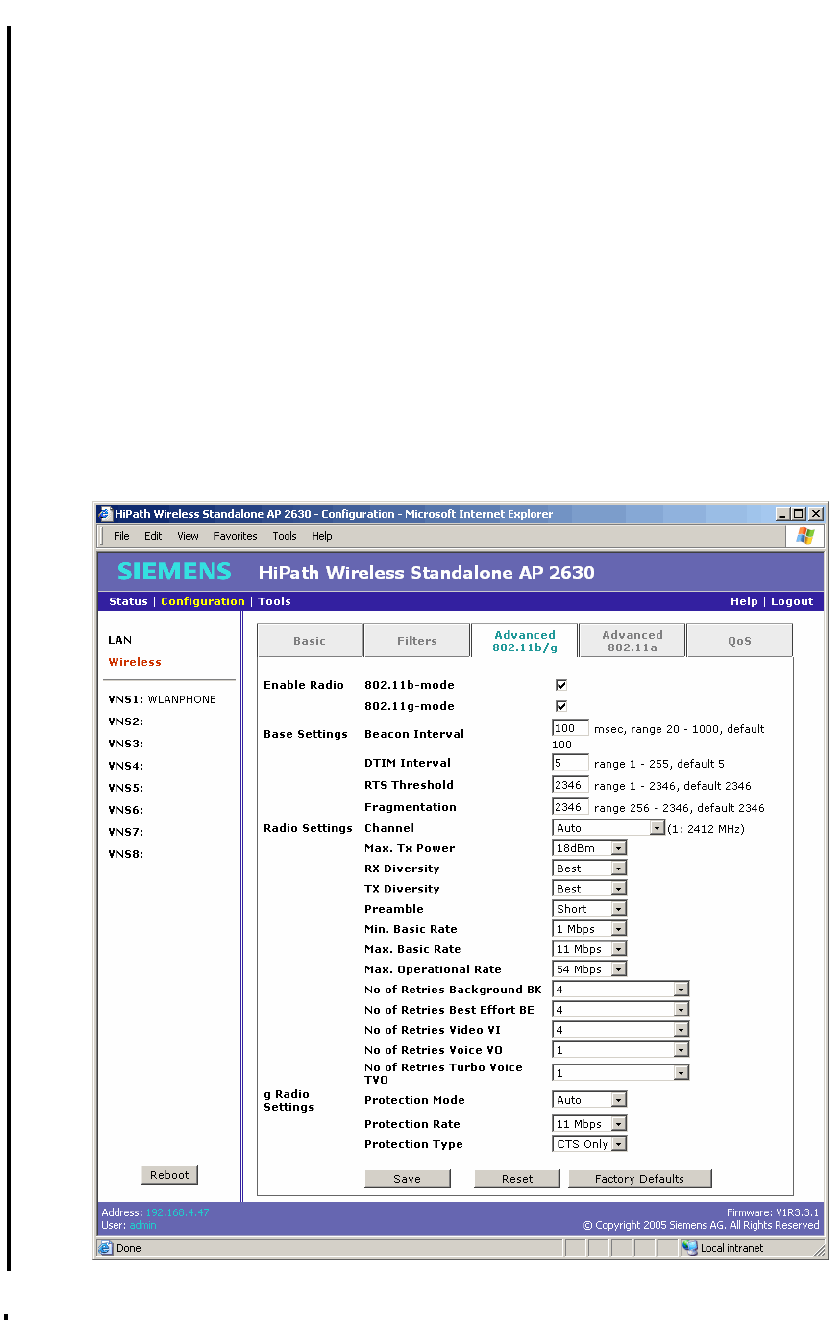The width and height of the screenshot is (829, 1320).
Task: Open No of Retries Best Effort BE dropdown
Action: 621,1010
